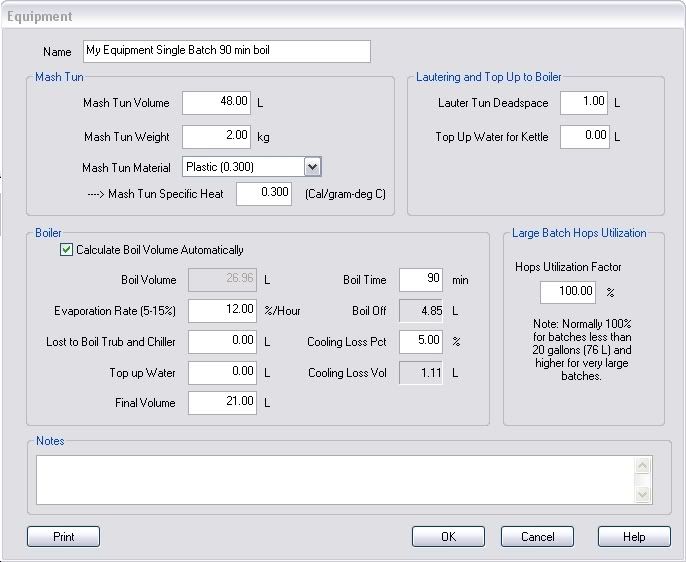Click the Evaporation Rate (5-15%) label

pos(115,311)
